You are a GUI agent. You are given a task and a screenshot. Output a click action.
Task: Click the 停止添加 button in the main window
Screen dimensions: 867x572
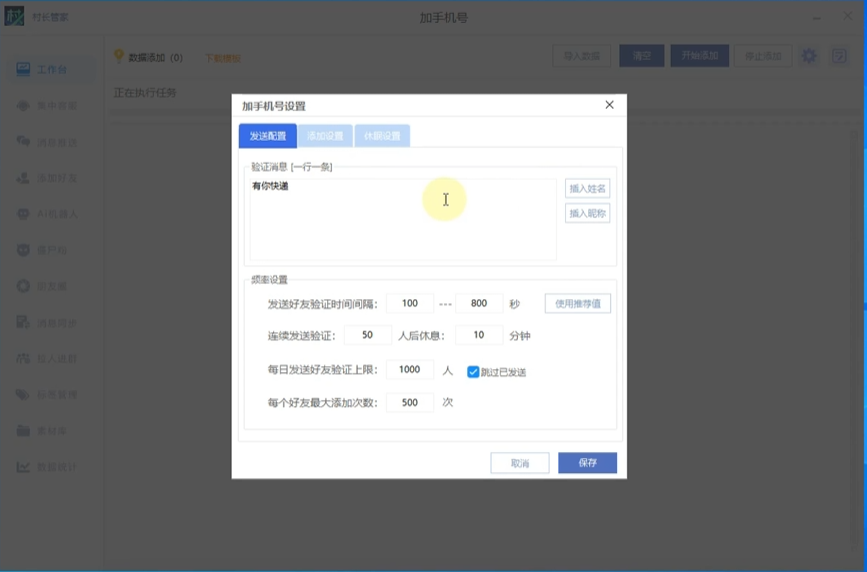point(763,56)
